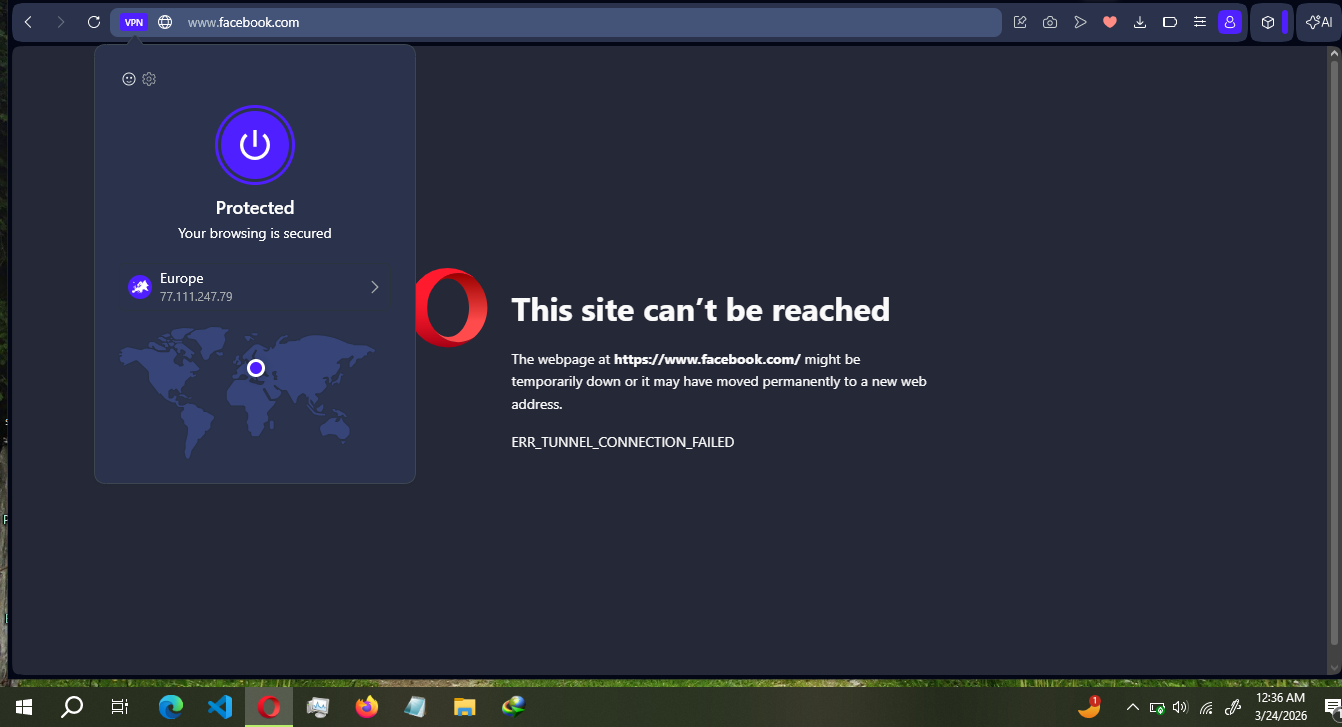Open VPN settings via gear icon
This screenshot has height=727, width=1342.
tap(148, 79)
